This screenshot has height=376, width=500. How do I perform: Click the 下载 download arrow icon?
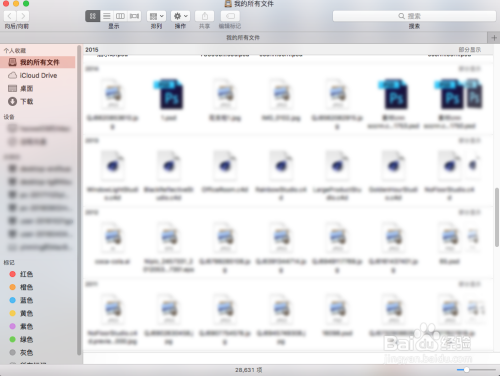click(12, 101)
